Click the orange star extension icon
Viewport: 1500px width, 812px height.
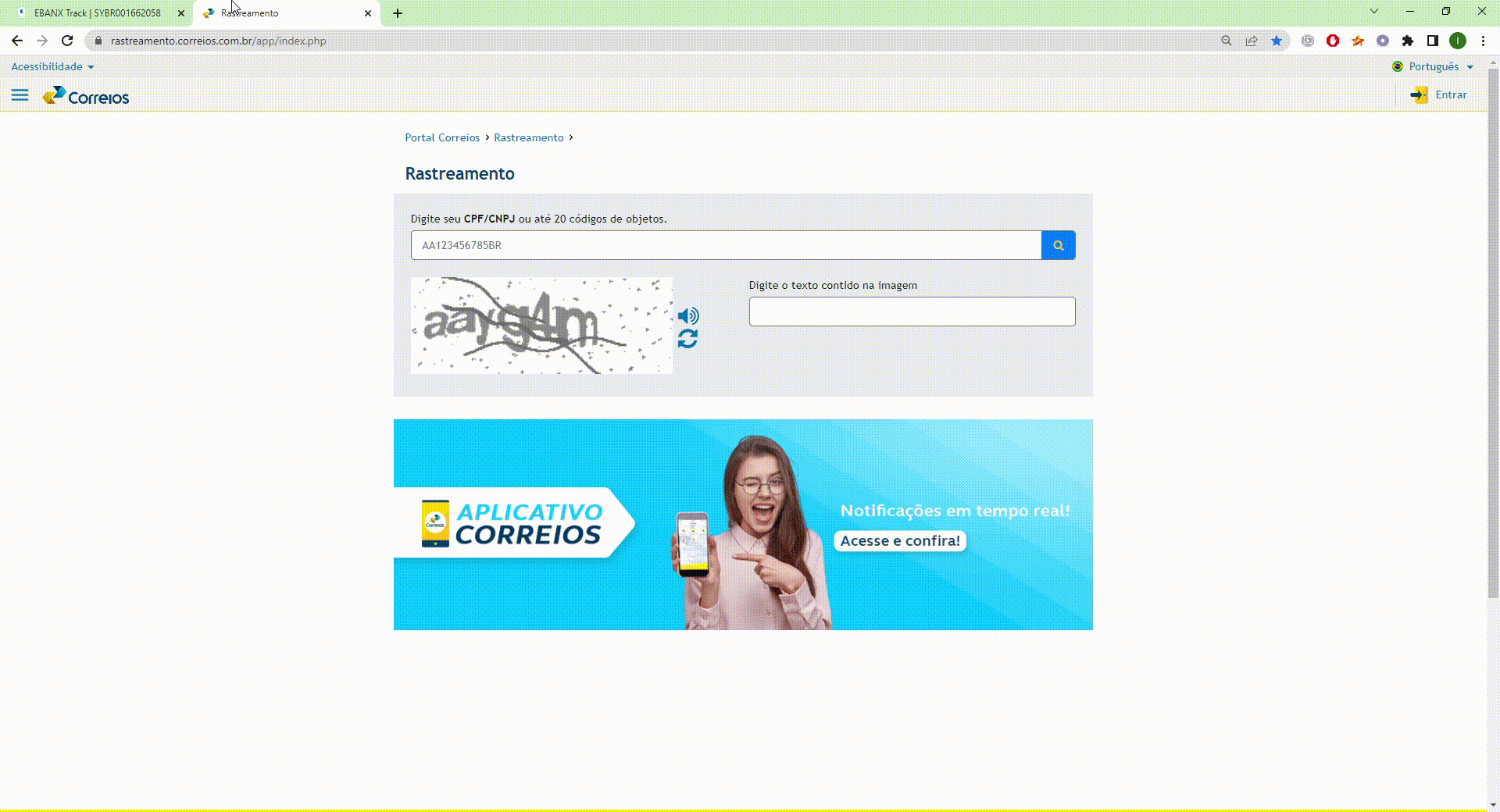point(1358,41)
